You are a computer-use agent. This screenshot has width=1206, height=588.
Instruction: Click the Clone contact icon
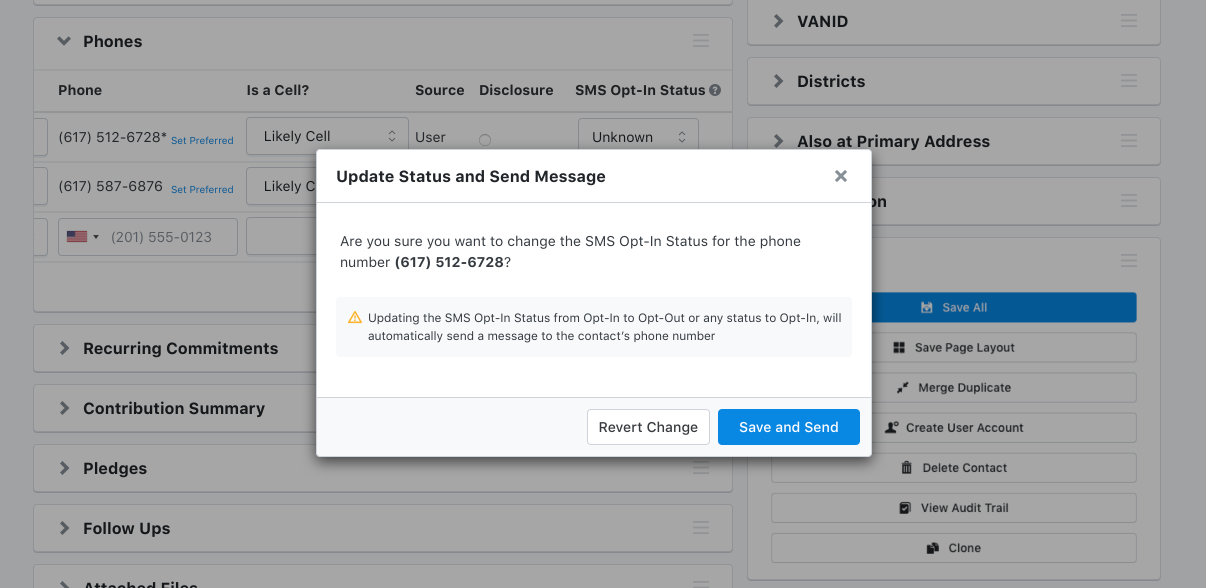click(931, 547)
